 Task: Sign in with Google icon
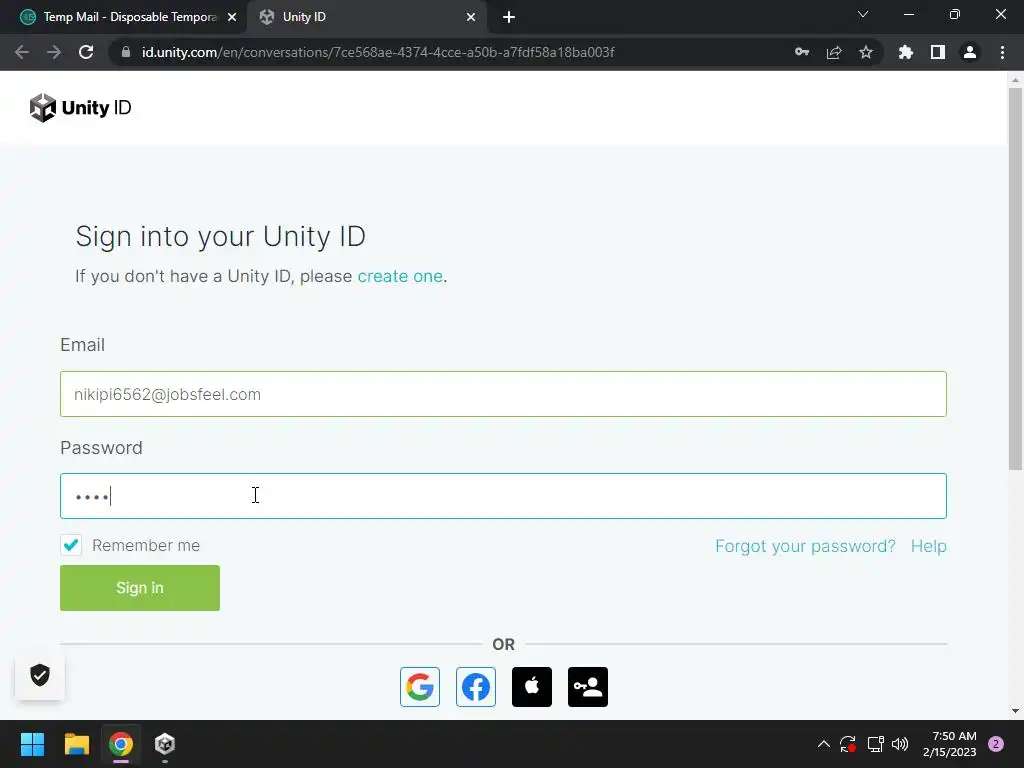(419, 686)
